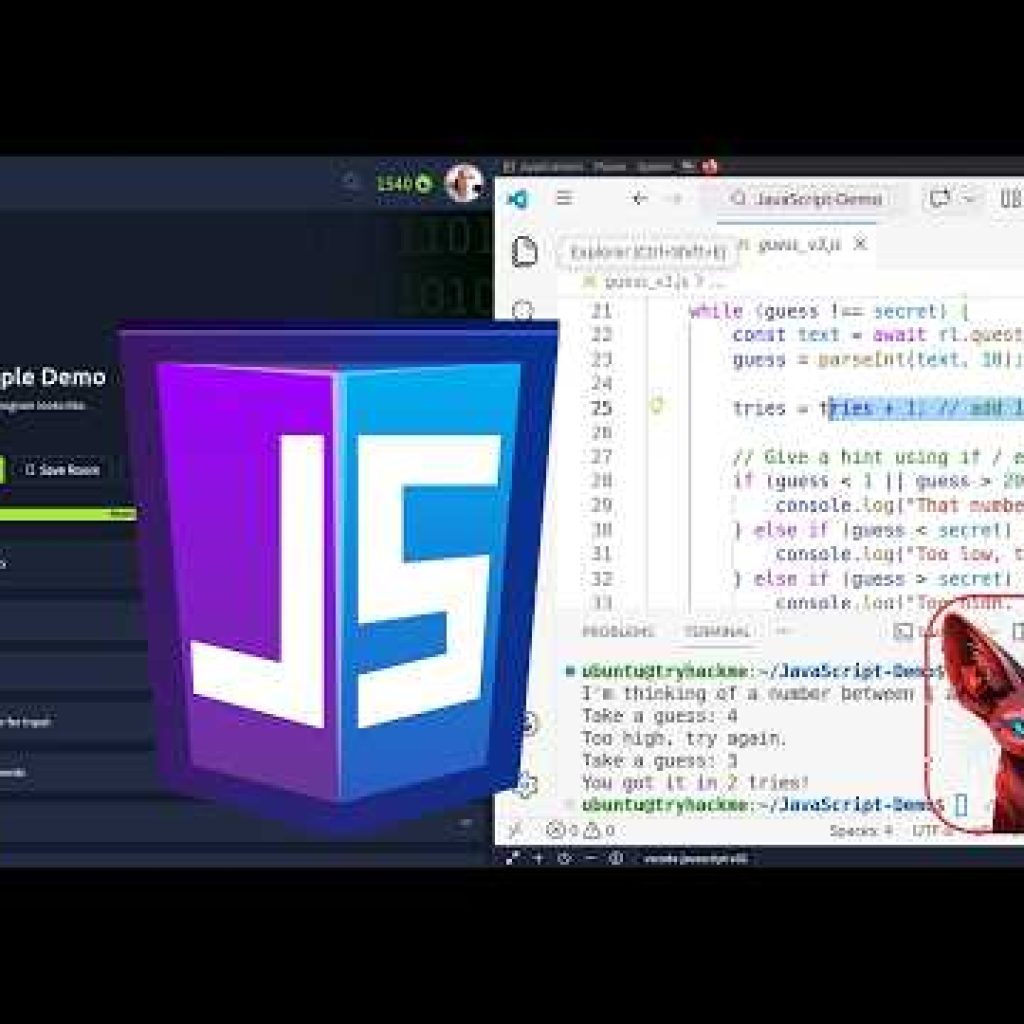Image resolution: width=1024 pixels, height=1024 pixels.
Task: Open the Applications menu in top panel
Action: point(544,167)
